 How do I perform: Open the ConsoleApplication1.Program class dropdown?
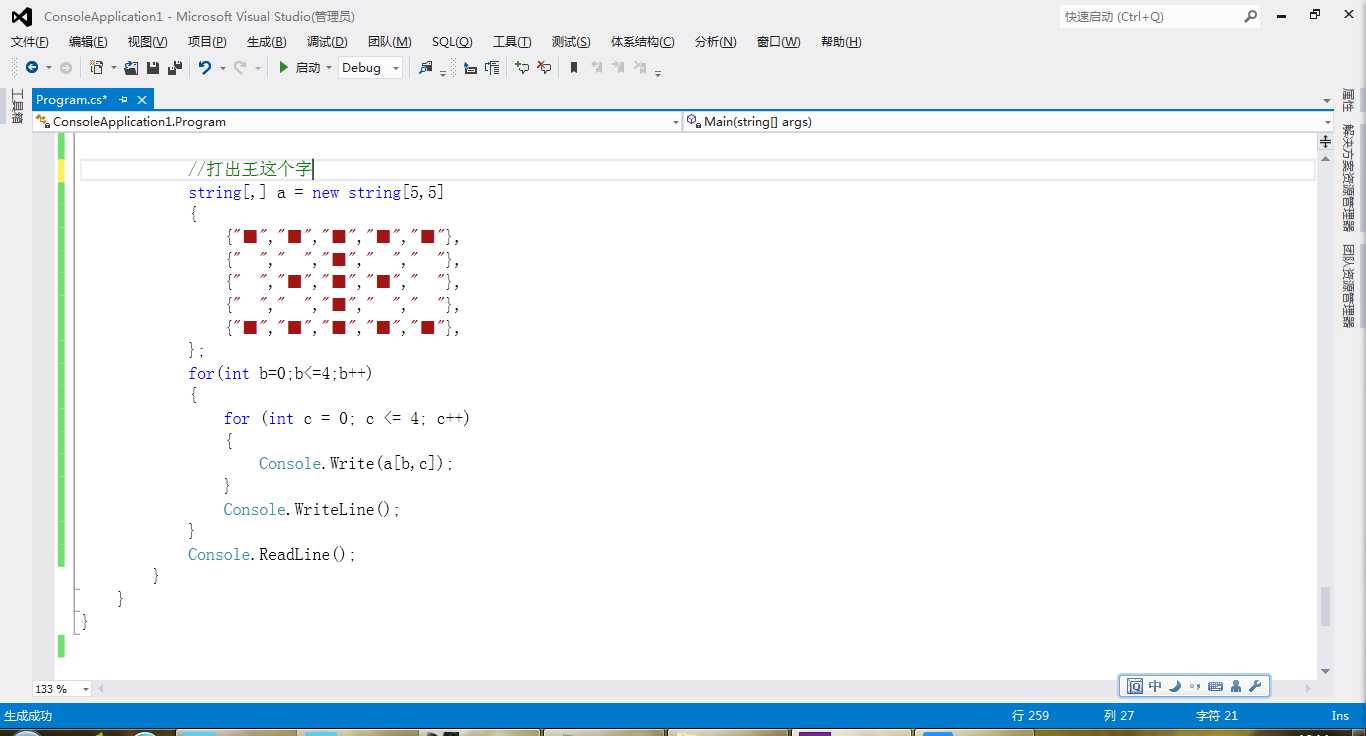[x=357, y=121]
